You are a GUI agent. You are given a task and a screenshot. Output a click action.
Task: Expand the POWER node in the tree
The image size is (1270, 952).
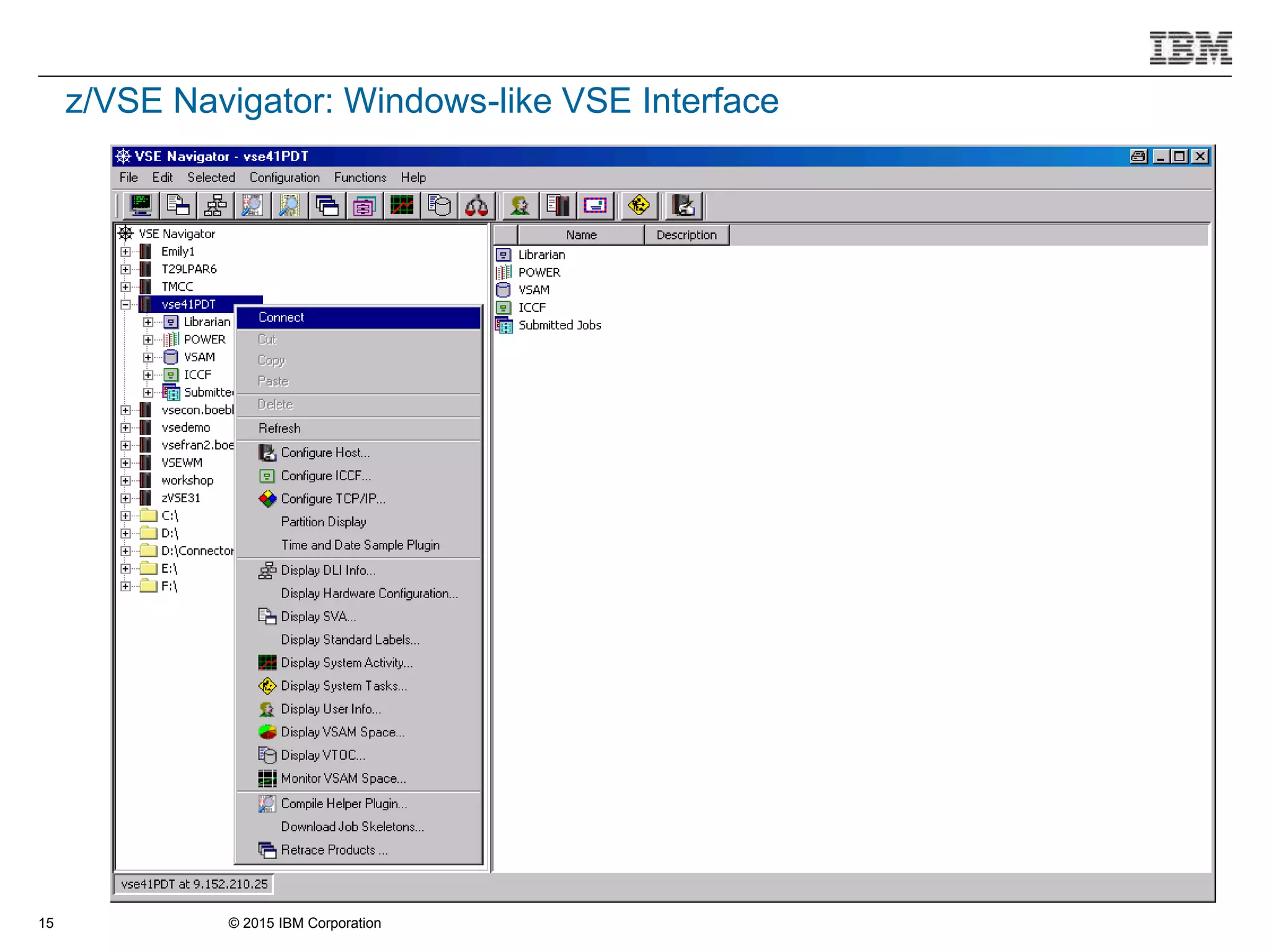tap(148, 340)
